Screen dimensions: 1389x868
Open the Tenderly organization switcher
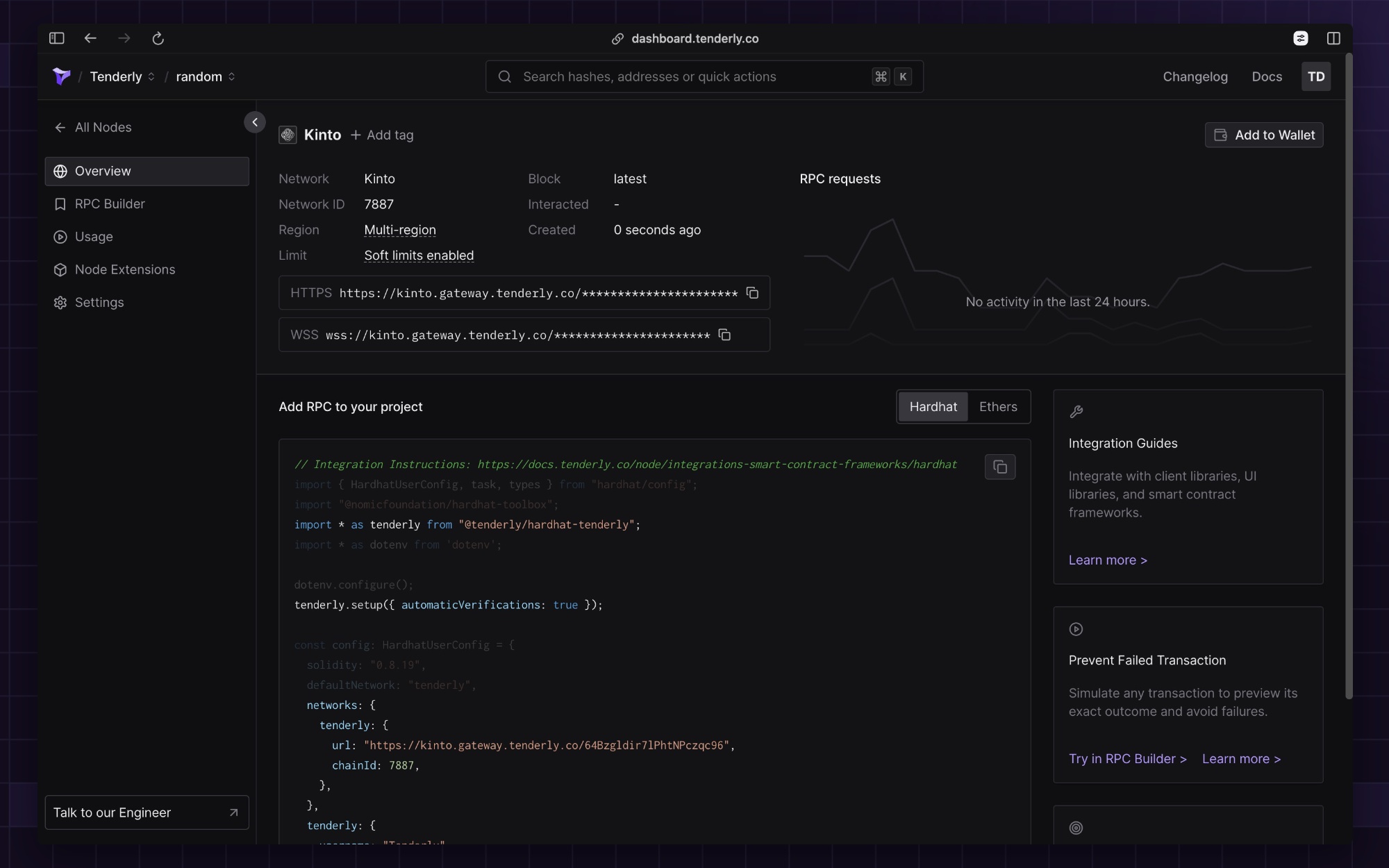point(122,76)
